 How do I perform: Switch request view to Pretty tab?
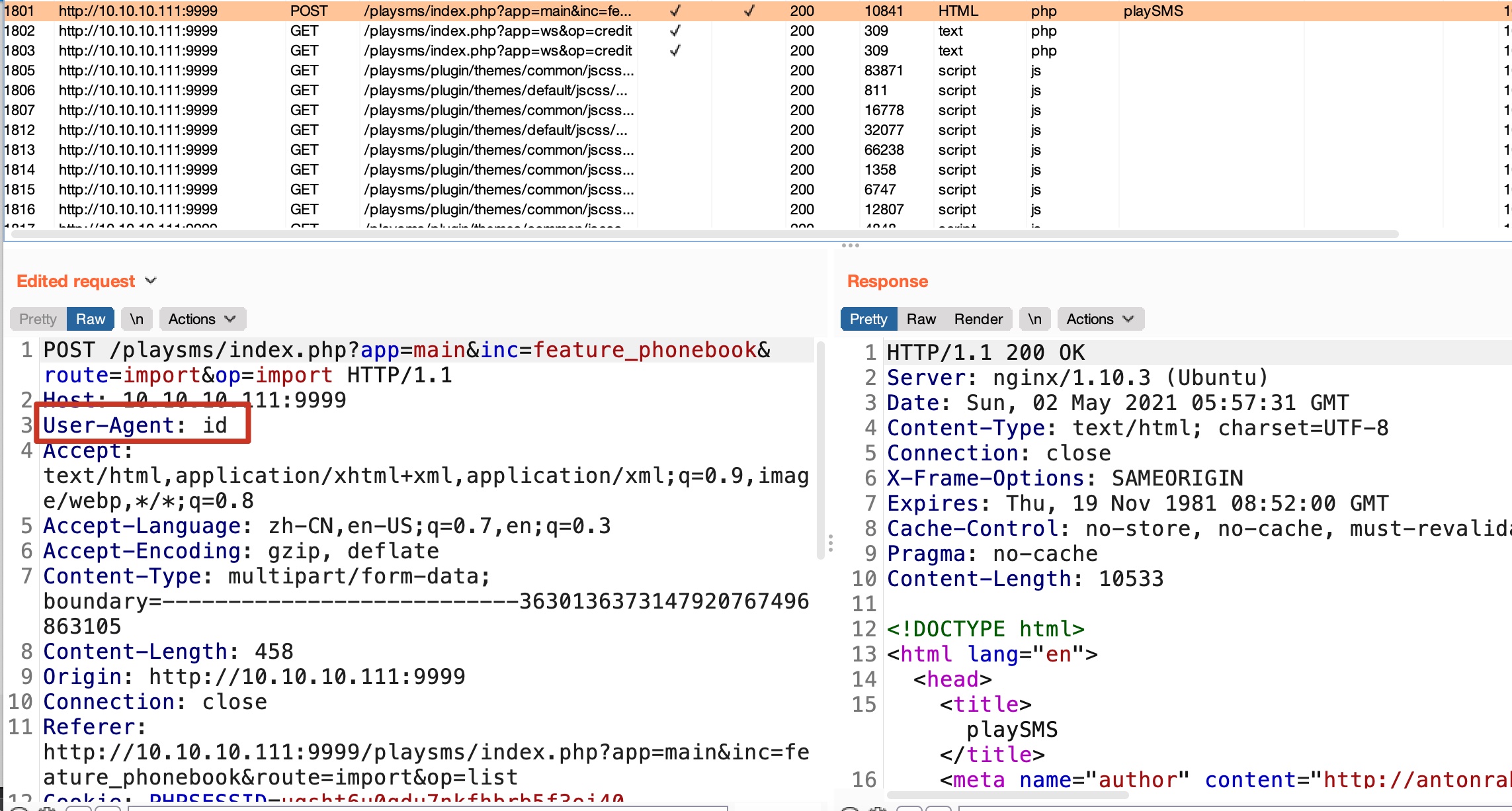(38, 319)
